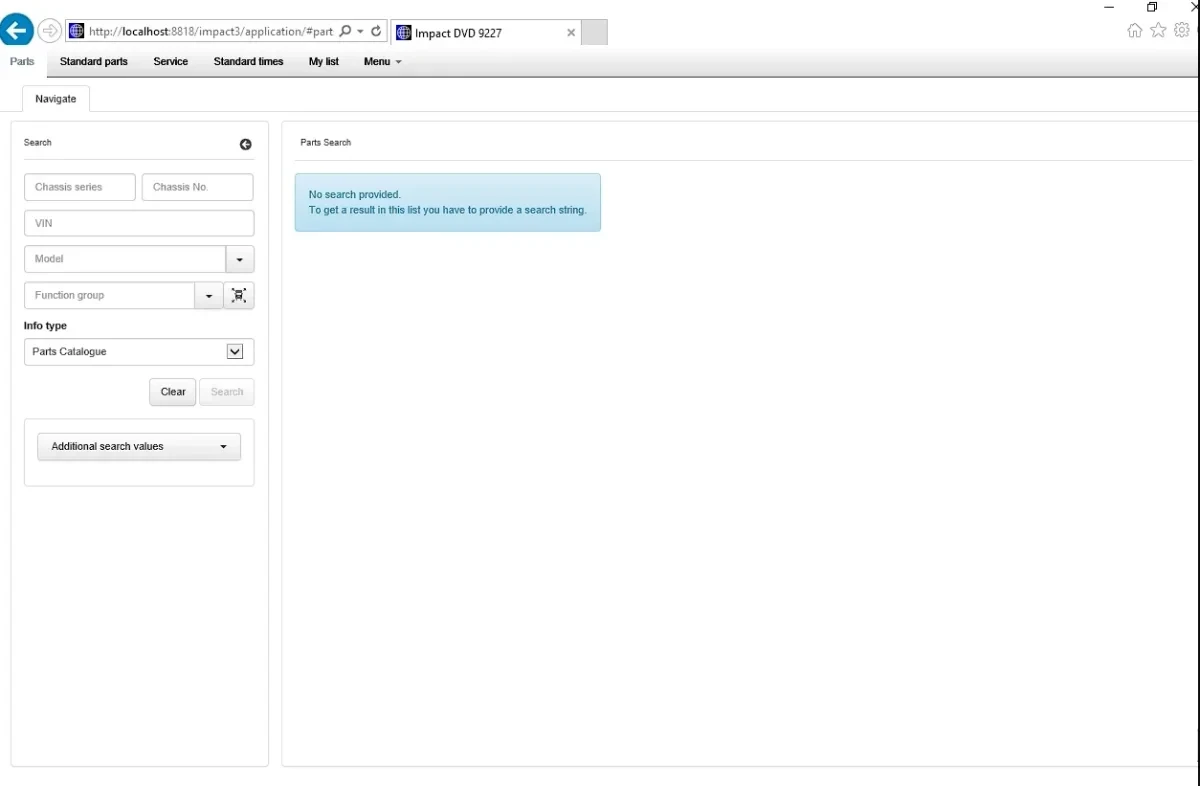Focus the Chassis No. input field
The width and height of the screenshot is (1200, 786).
198,187
